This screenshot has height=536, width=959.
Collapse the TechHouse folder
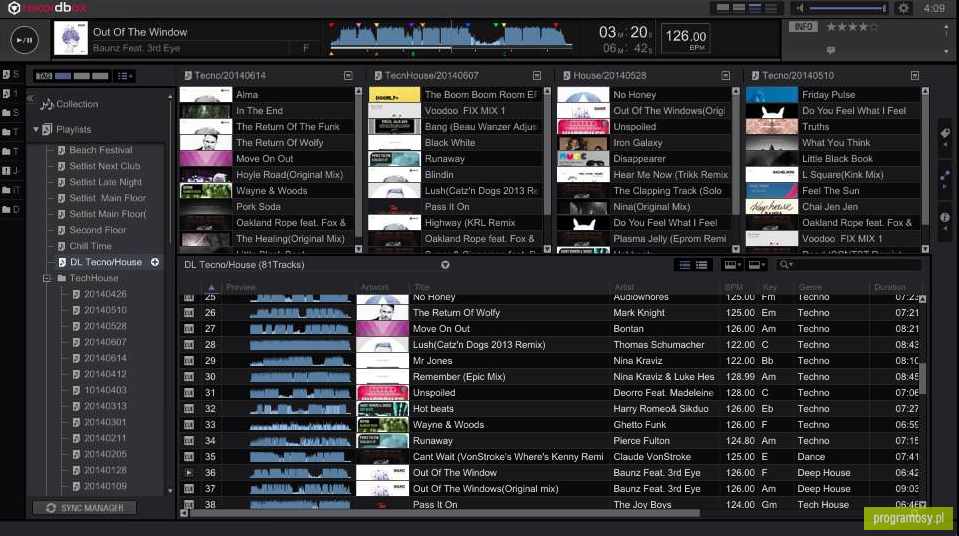(x=46, y=278)
